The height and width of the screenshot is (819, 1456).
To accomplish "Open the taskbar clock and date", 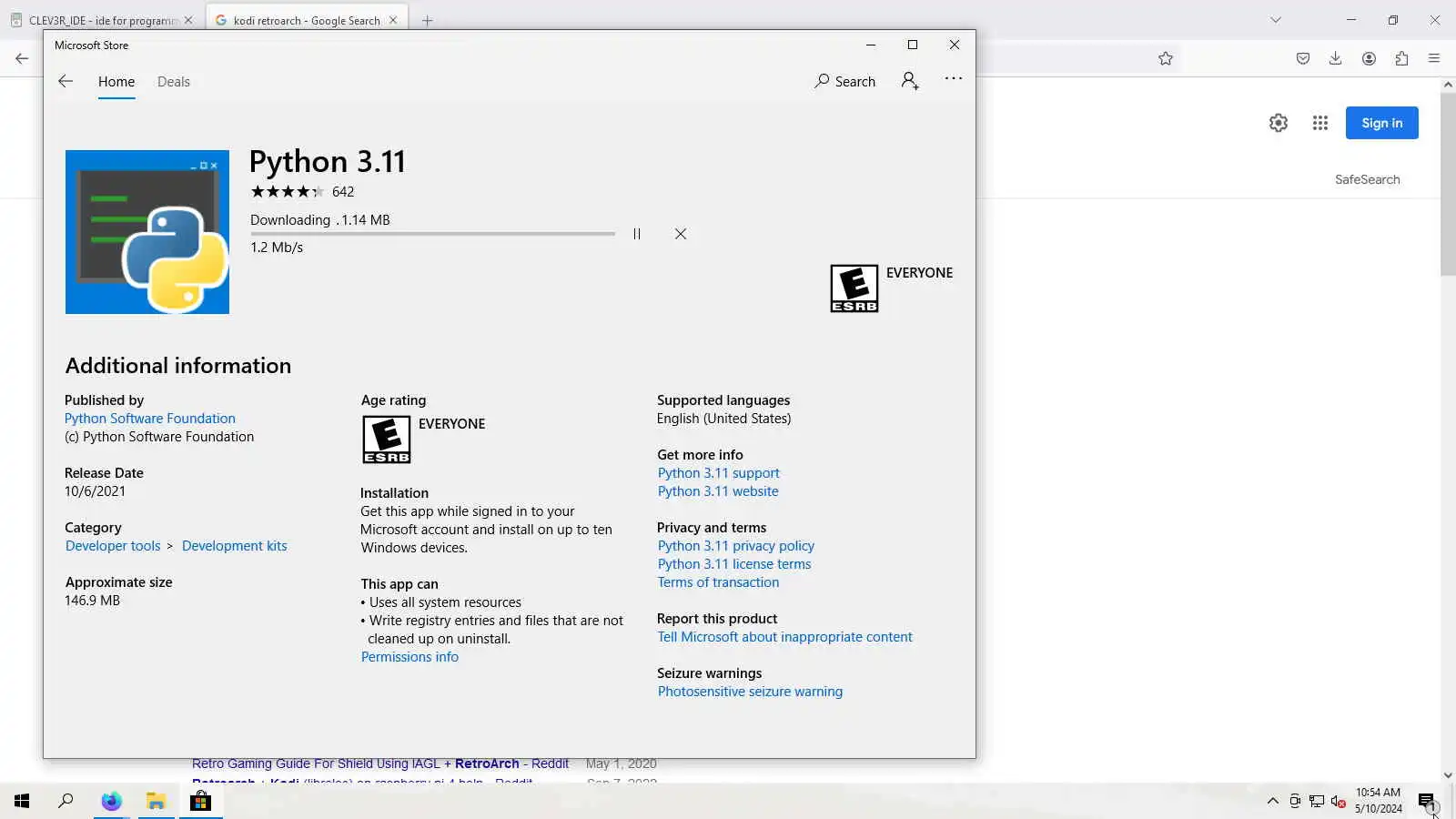I will tap(1378, 801).
